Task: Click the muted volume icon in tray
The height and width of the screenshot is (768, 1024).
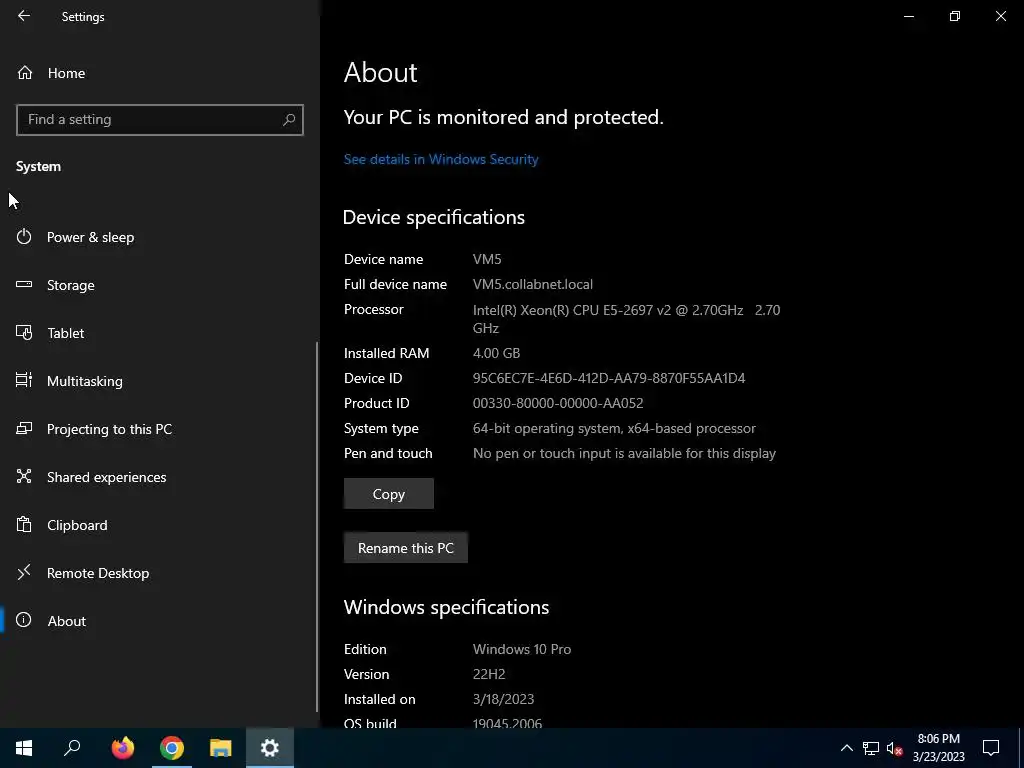Action: click(x=895, y=748)
